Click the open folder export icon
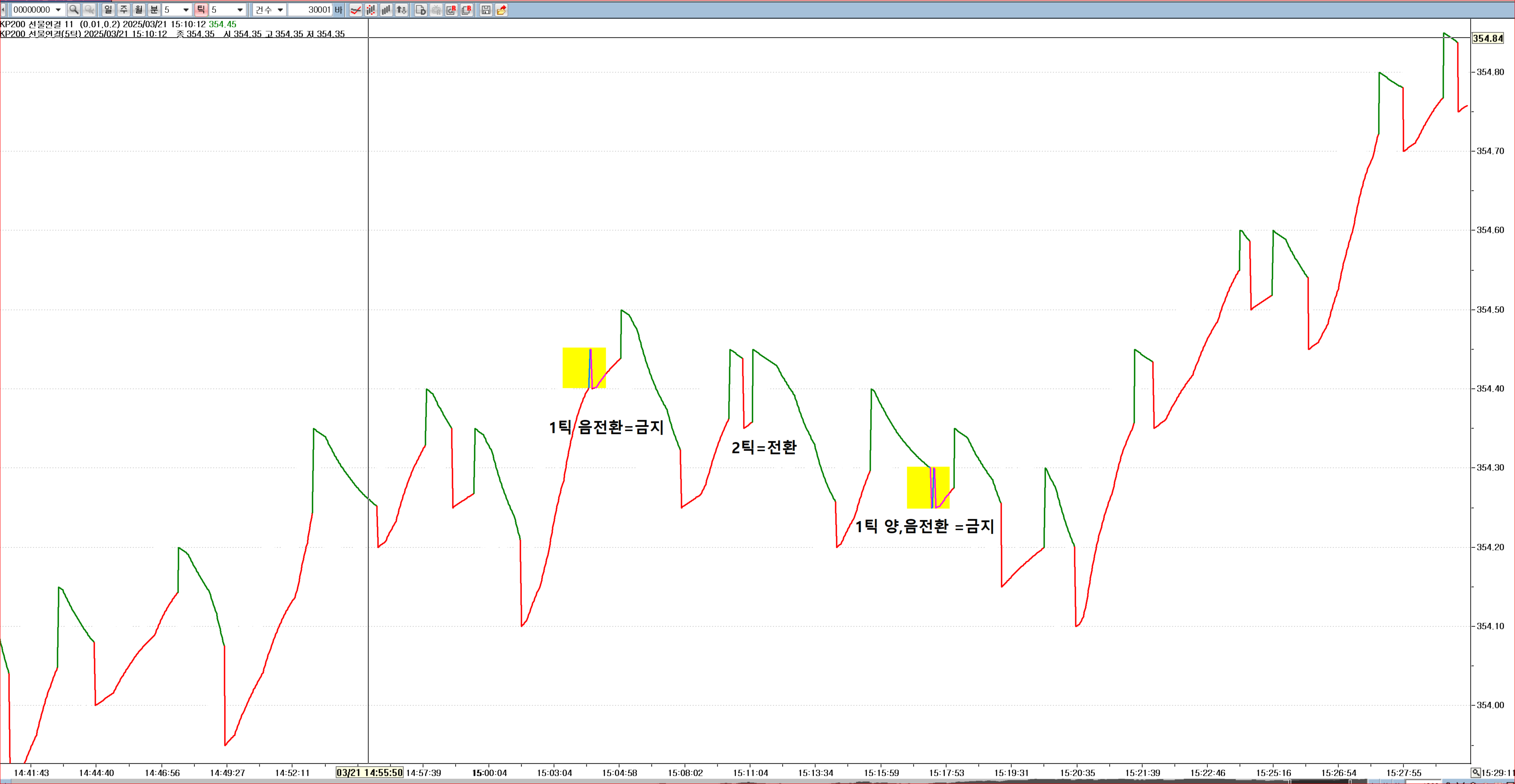The image size is (1515, 784). click(x=502, y=9)
